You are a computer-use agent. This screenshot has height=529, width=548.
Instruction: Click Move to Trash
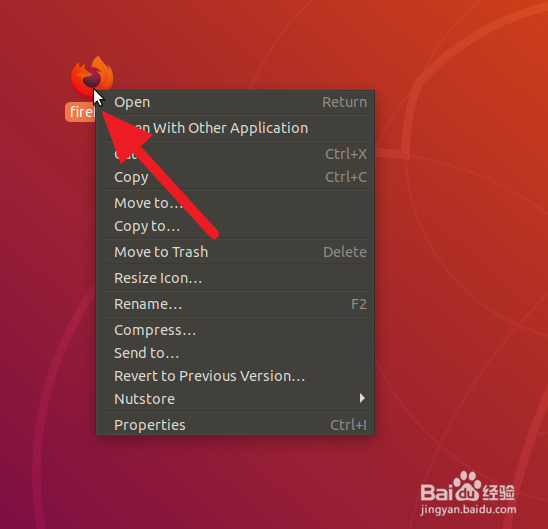pyautogui.click(x=235, y=252)
